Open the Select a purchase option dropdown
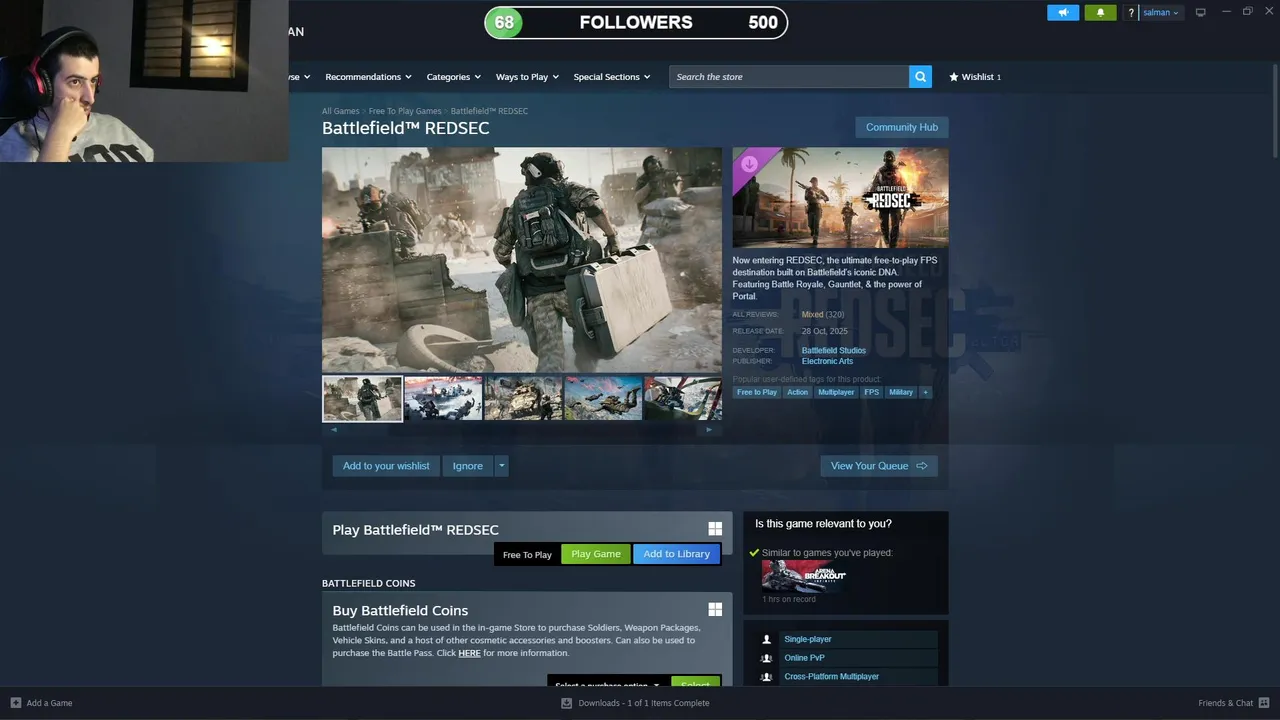 pyautogui.click(x=607, y=684)
